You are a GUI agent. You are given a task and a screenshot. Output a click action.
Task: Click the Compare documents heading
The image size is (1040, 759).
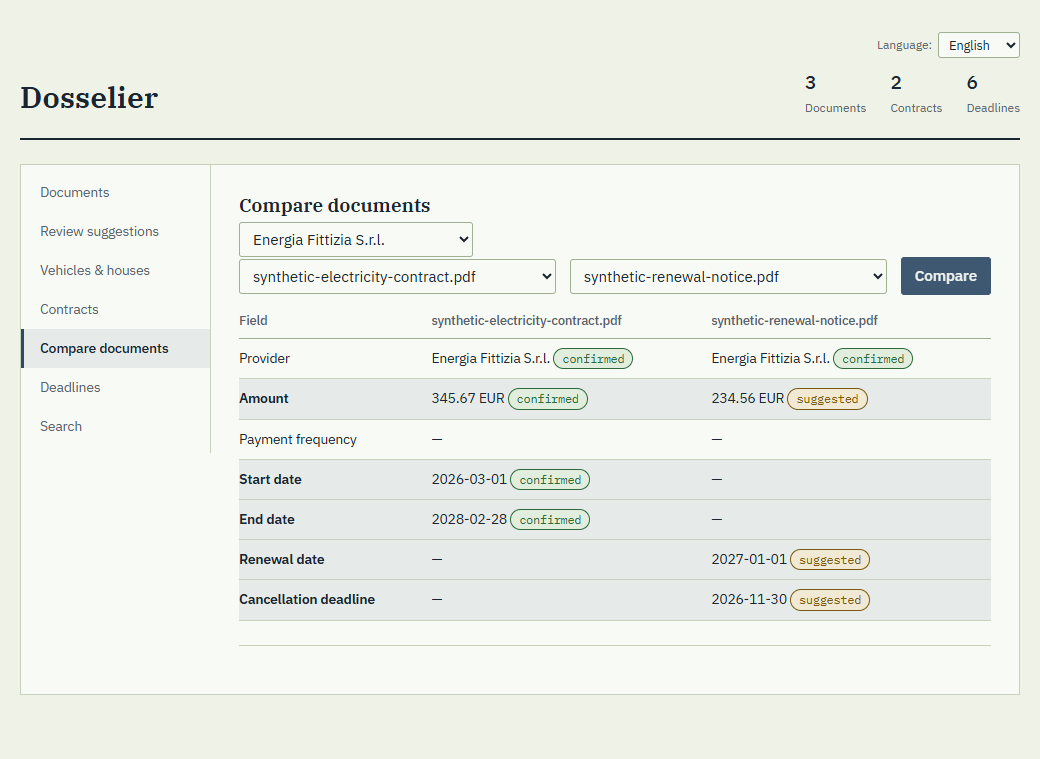[x=334, y=206]
